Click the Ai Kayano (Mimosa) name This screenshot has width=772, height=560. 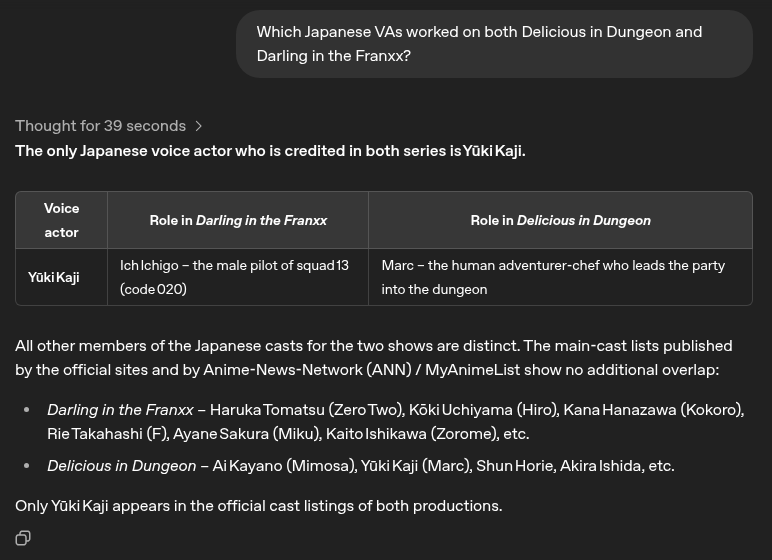285,465
